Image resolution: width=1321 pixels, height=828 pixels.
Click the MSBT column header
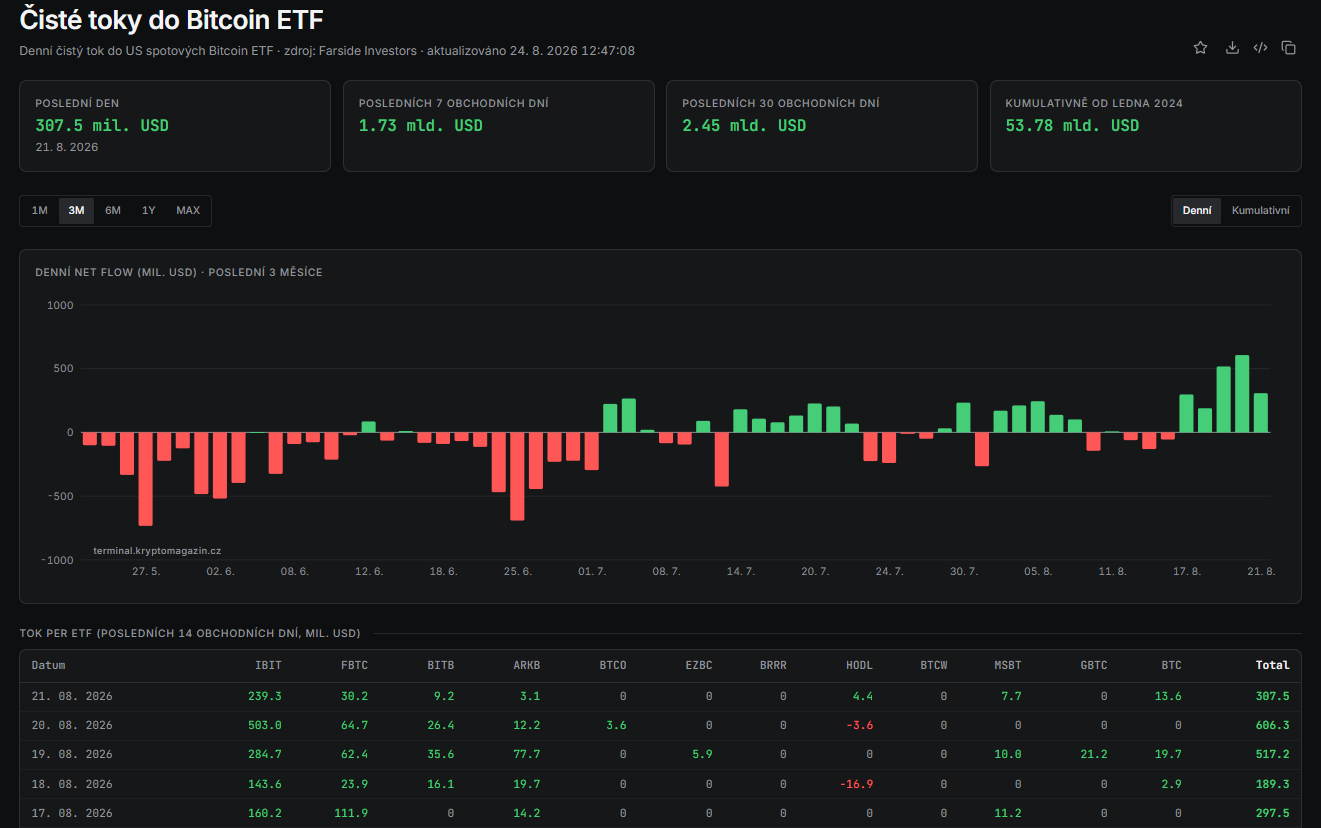[1008, 665]
